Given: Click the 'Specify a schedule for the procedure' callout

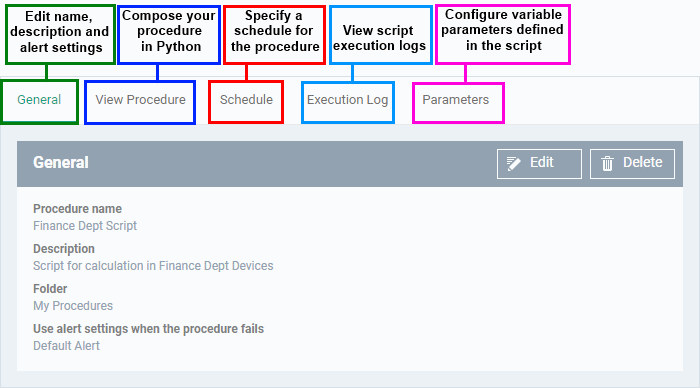Looking at the screenshot, I should tap(274, 34).
